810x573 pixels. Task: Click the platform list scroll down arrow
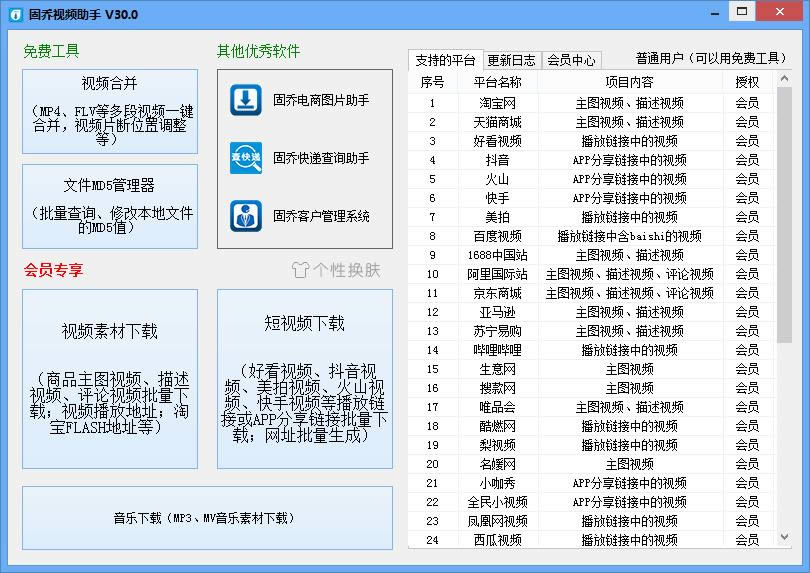pyautogui.click(x=784, y=537)
